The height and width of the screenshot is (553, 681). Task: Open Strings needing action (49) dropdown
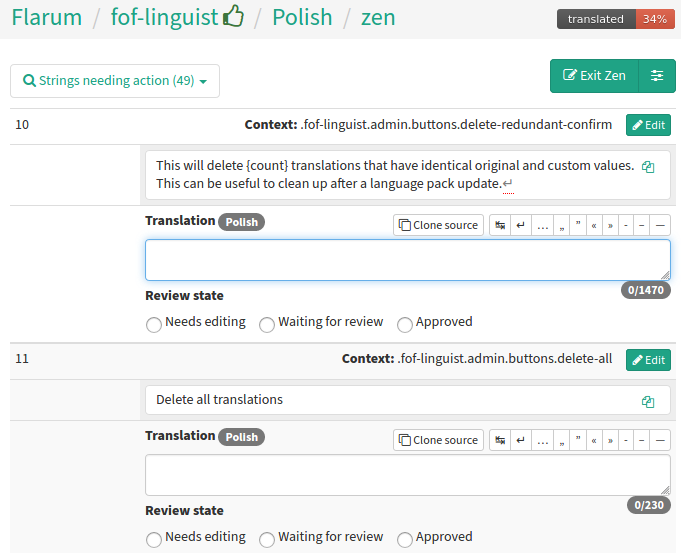[x=115, y=81]
